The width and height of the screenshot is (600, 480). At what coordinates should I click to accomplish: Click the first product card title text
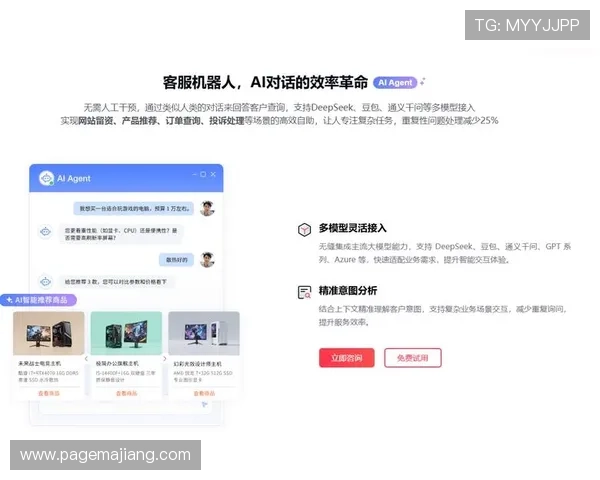40,363
